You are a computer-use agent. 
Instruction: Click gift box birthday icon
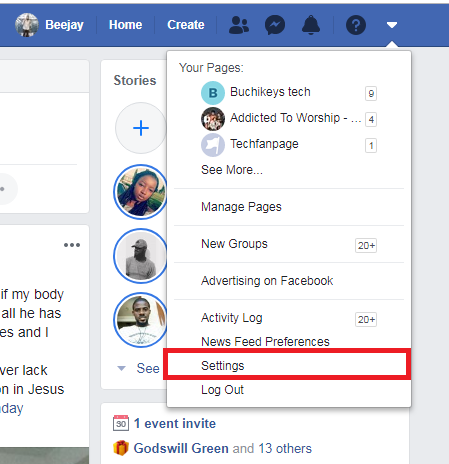pyautogui.click(x=121, y=448)
